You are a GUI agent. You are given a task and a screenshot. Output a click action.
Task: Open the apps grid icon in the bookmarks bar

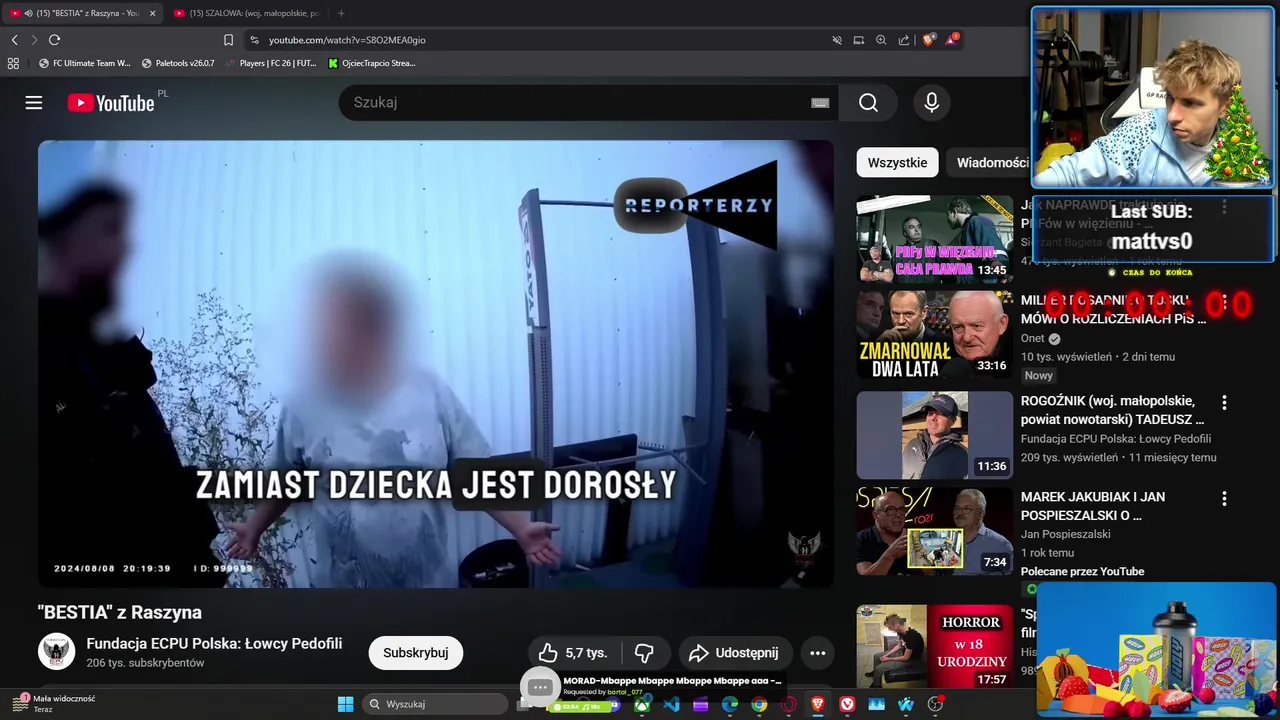(13, 63)
